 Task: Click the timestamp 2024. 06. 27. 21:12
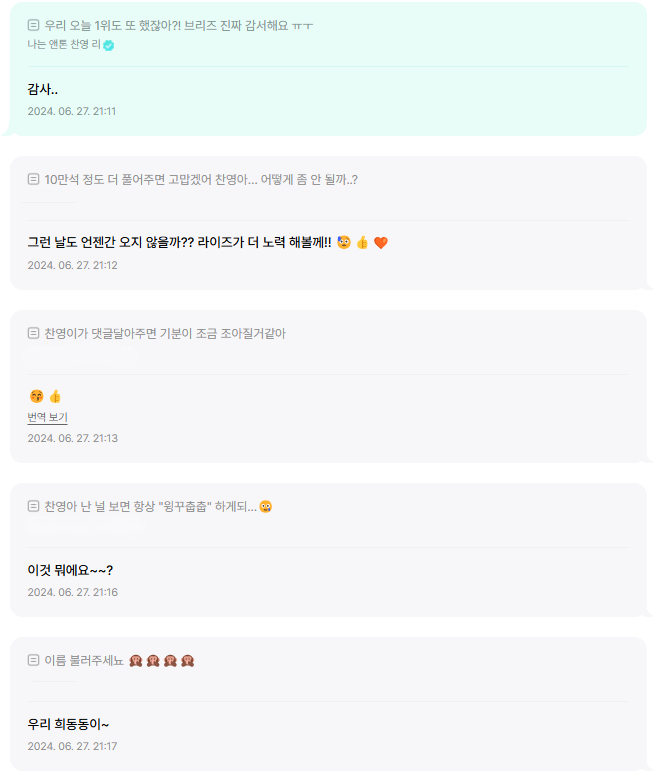tap(72, 265)
